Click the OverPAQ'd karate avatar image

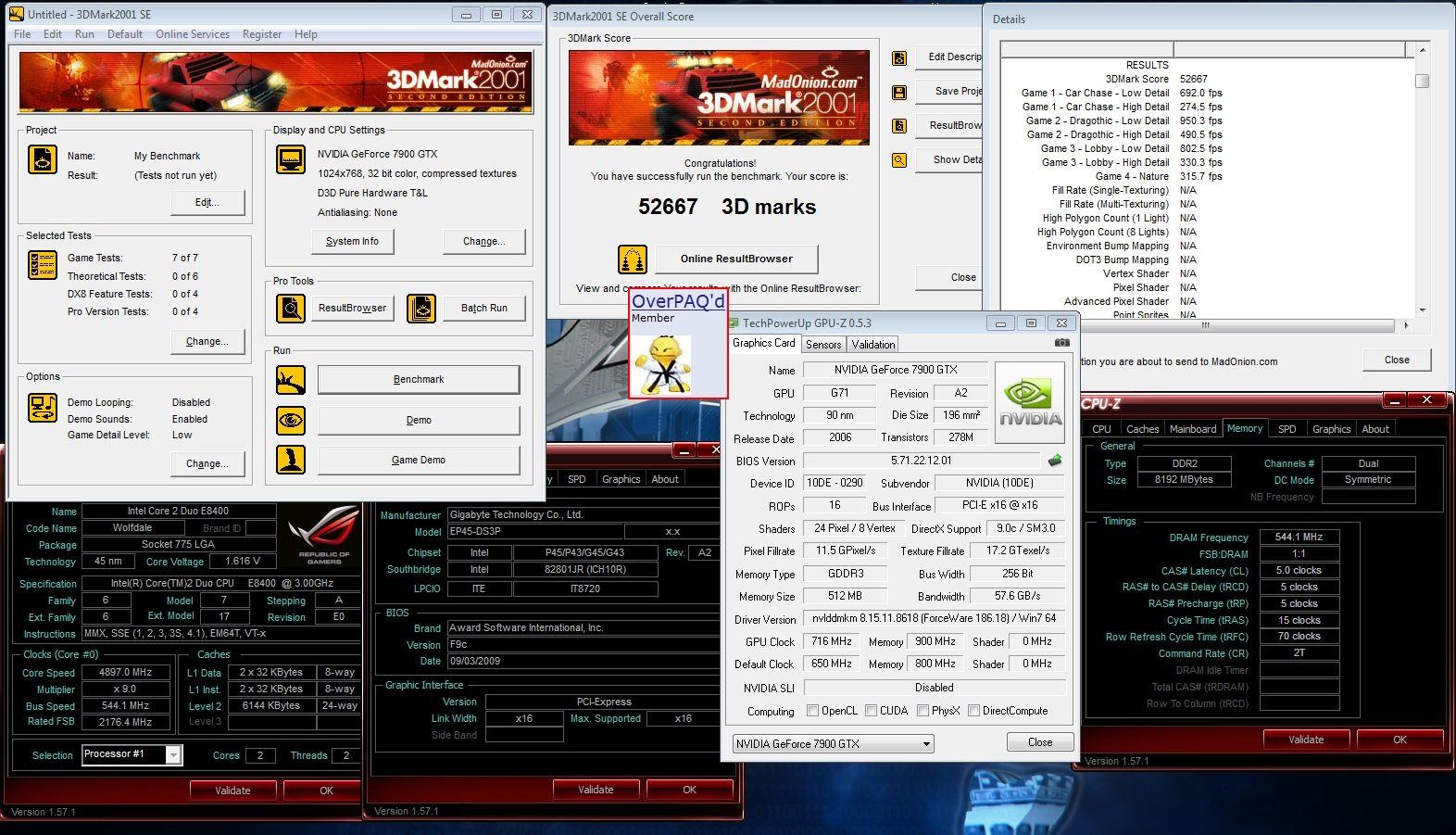click(x=664, y=363)
